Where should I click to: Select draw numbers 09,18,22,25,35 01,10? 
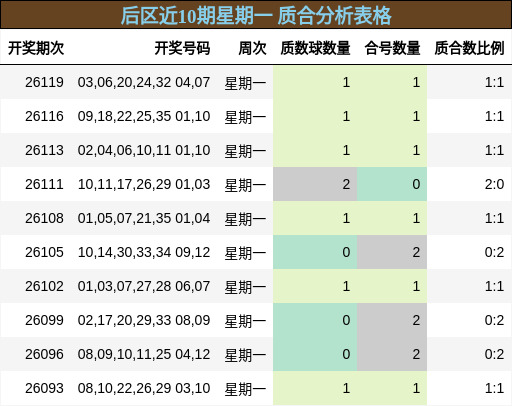[144, 116]
